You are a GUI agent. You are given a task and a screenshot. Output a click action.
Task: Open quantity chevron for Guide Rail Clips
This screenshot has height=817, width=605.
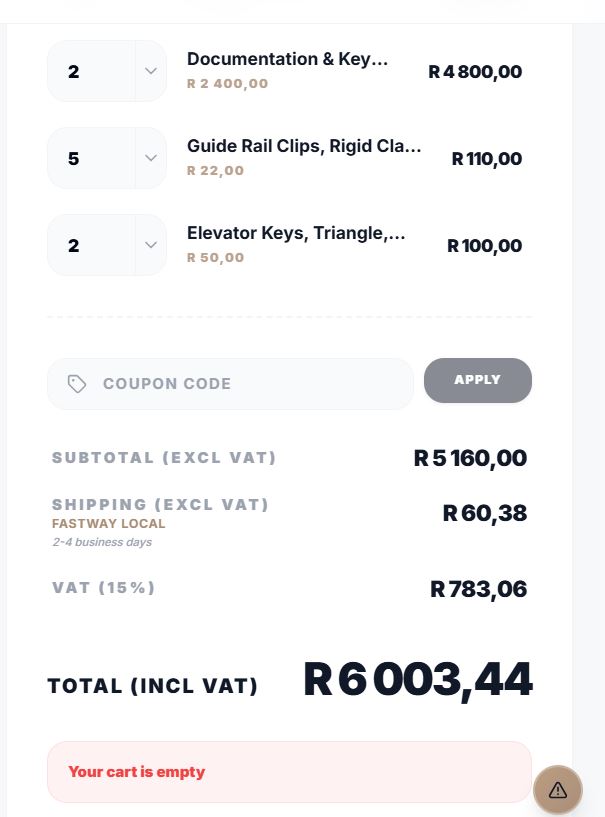(151, 158)
